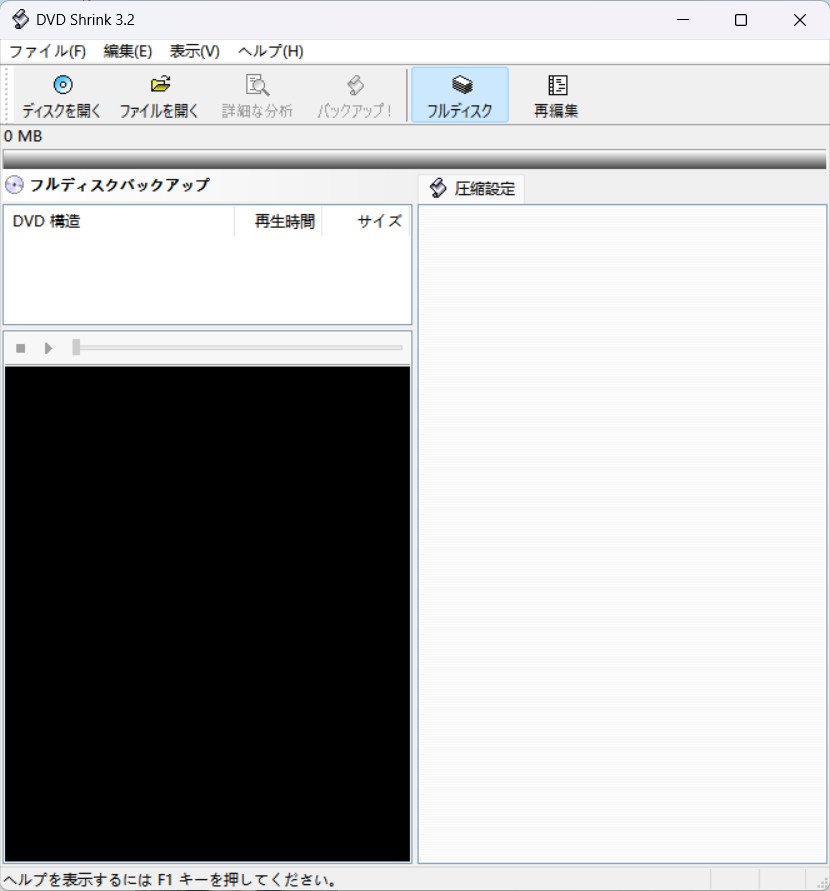Click the DVD Shrink app icon in title bar
This screenshot has width=830, height=891.
20,19
